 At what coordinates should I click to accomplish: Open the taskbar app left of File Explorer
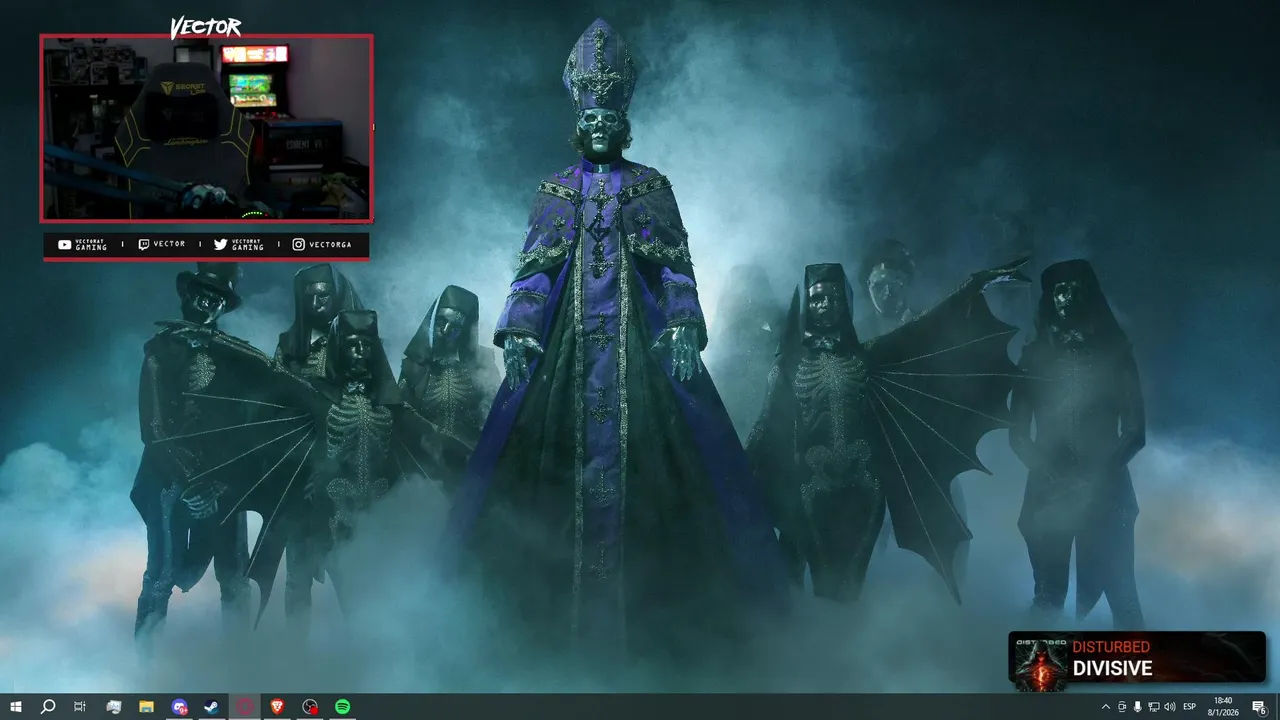click(113, 707)
